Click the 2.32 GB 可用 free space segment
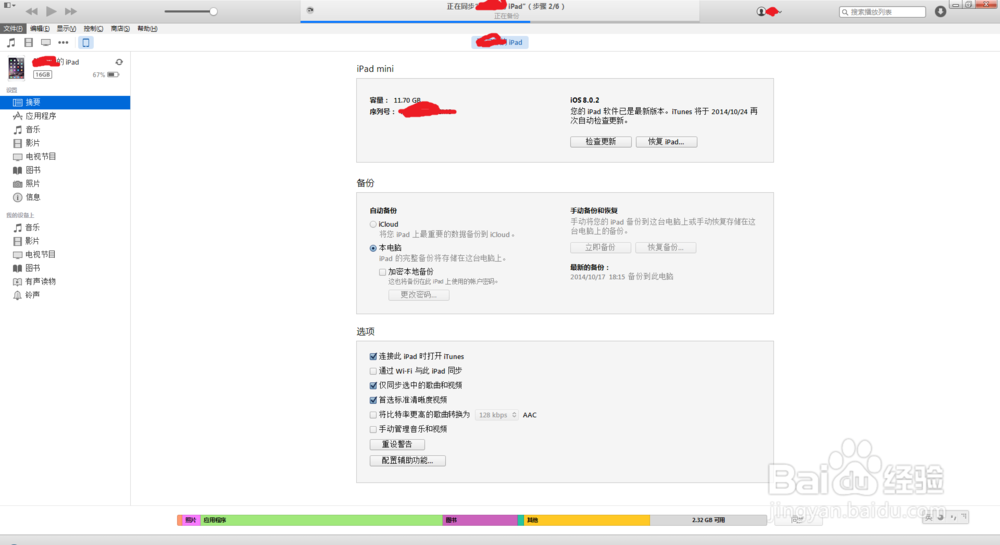The height and width of the screenshot is (545, 1000). [x=708, y=520]
